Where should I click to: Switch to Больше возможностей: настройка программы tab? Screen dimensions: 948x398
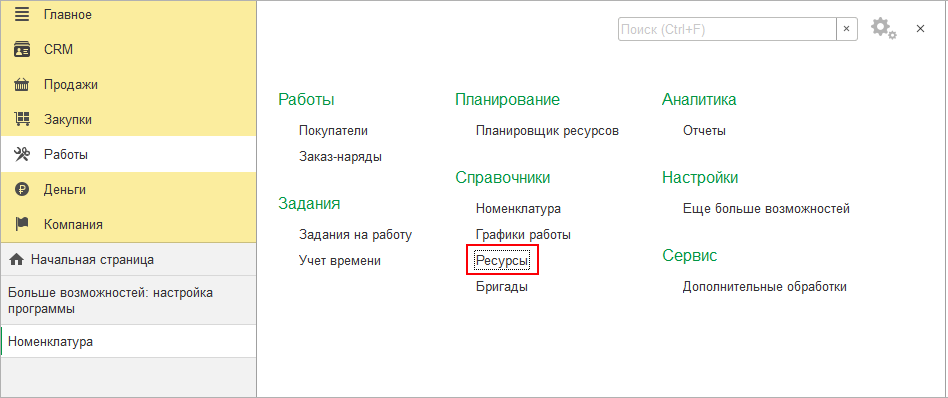129,301
